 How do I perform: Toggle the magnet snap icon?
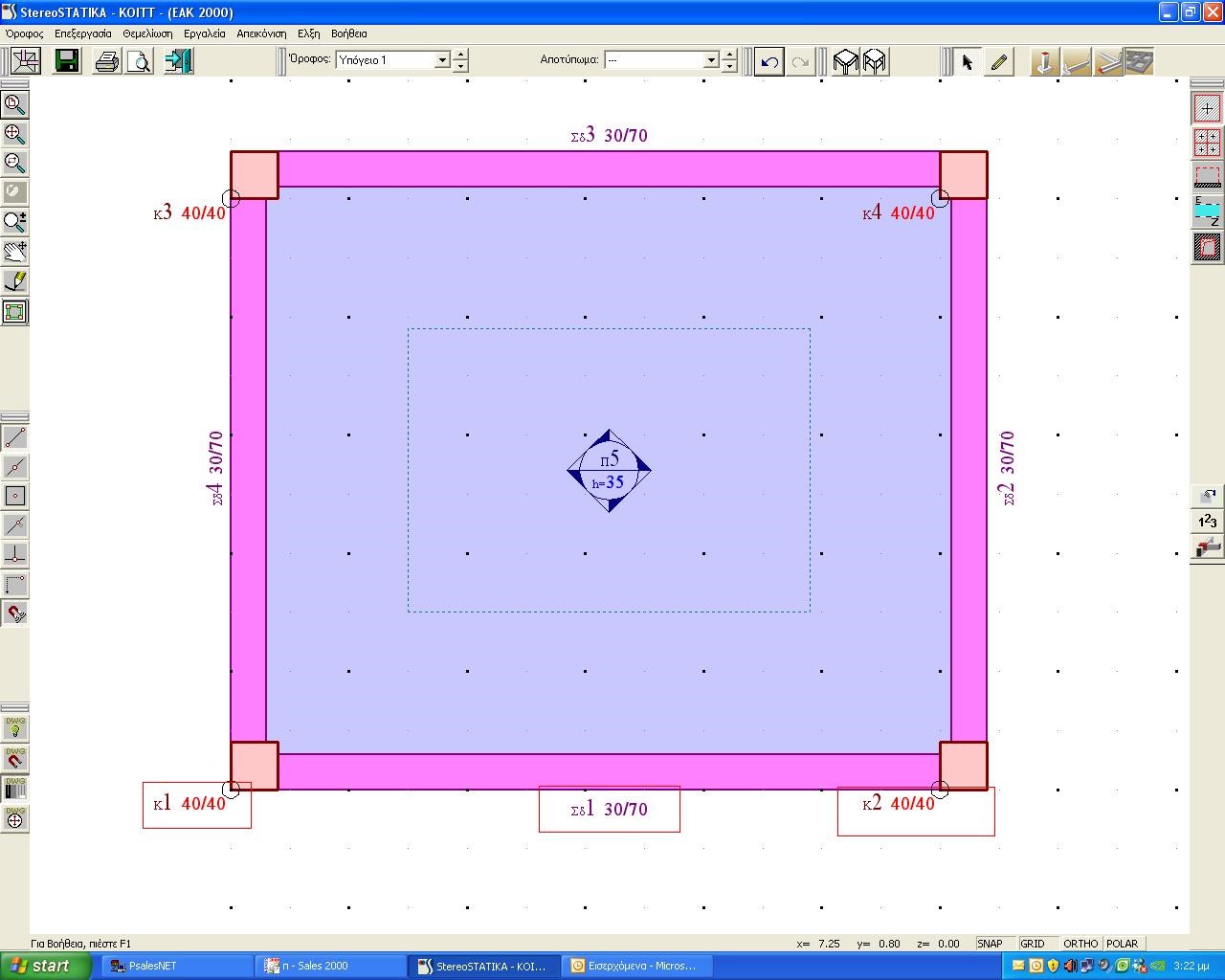pyautogui.click(x=14, y=613)
